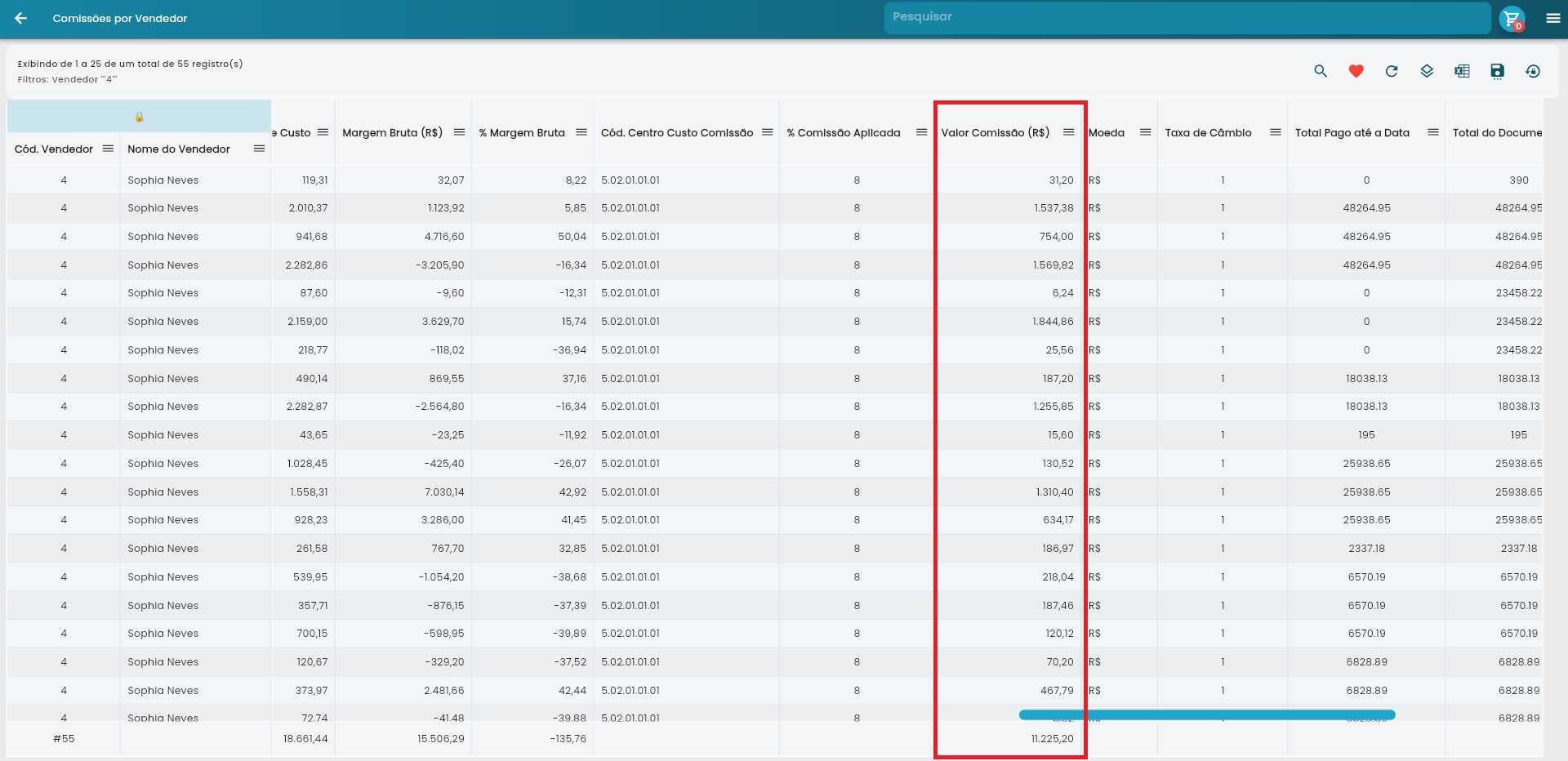Click the back arrow in header
The image size is (1568, 761).
pyautogui.click(x=21, y=18)
